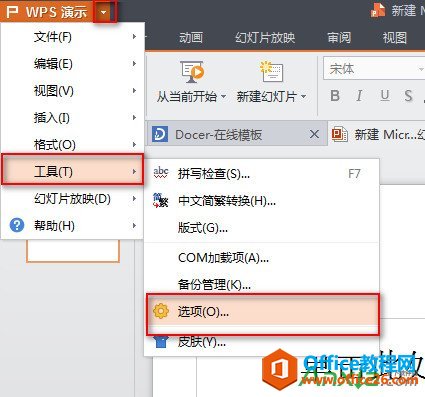Open 皮肤(Y)... skin settings
Viewport: 425px width, 397px height.
click(x=262, y=342)
